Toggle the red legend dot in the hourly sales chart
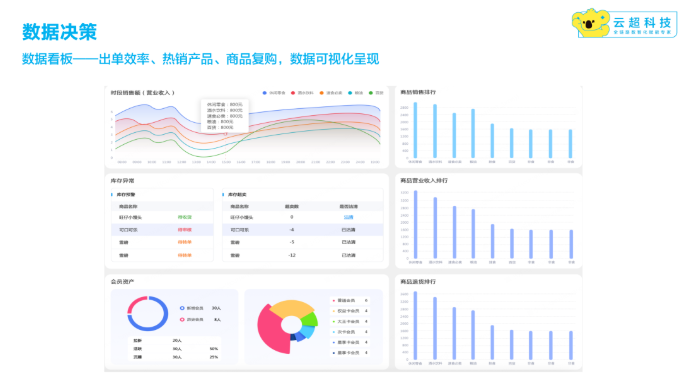Viewport: 679px width, 392px height. click(293, 93)
